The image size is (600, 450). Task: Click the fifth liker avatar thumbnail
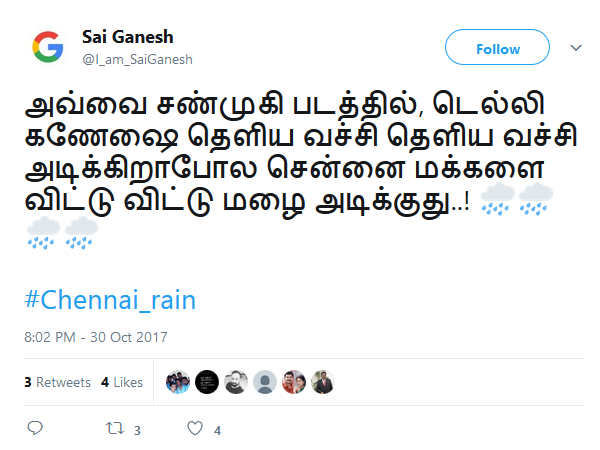[x=294, y=382]
